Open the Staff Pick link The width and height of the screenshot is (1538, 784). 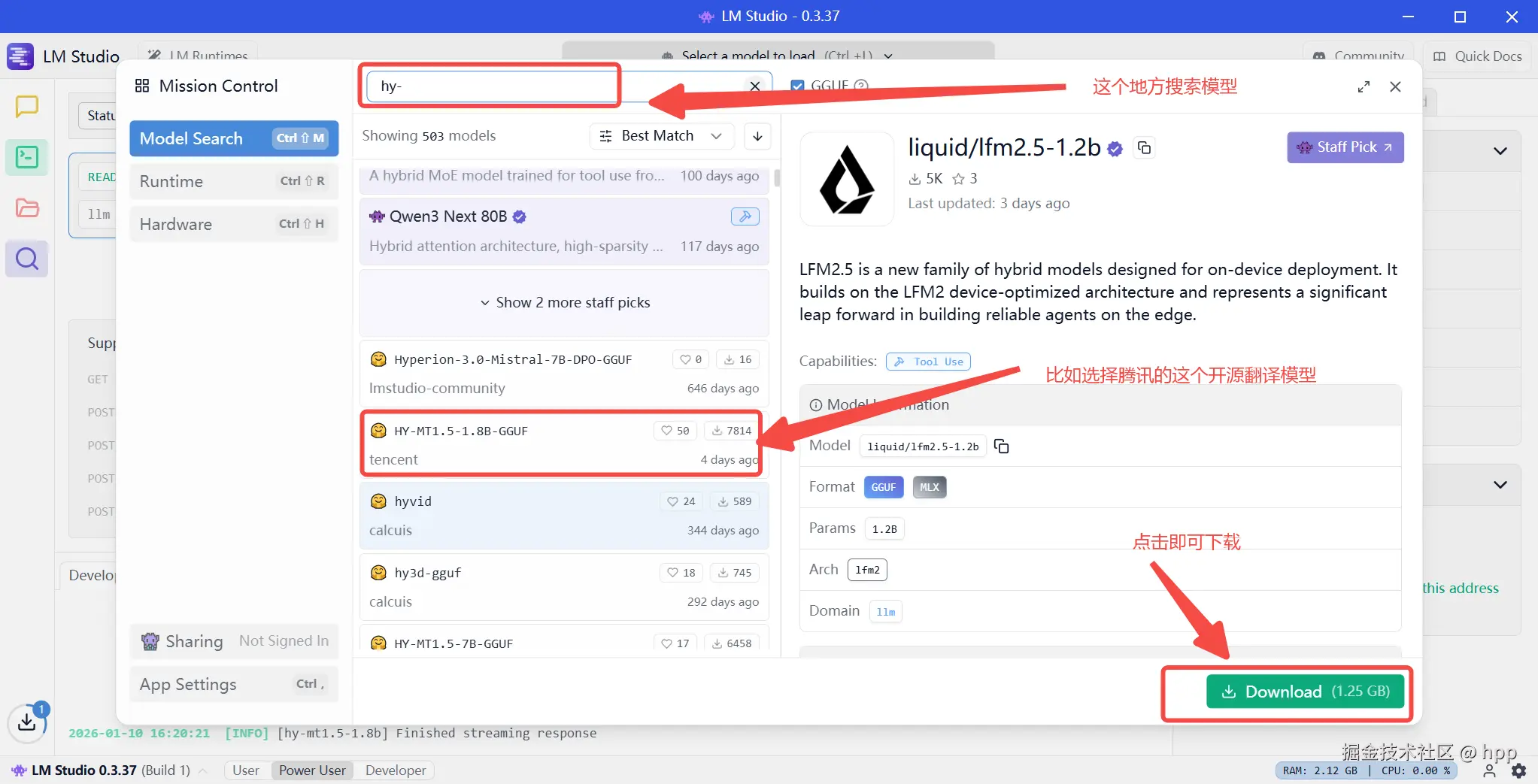1345,147
